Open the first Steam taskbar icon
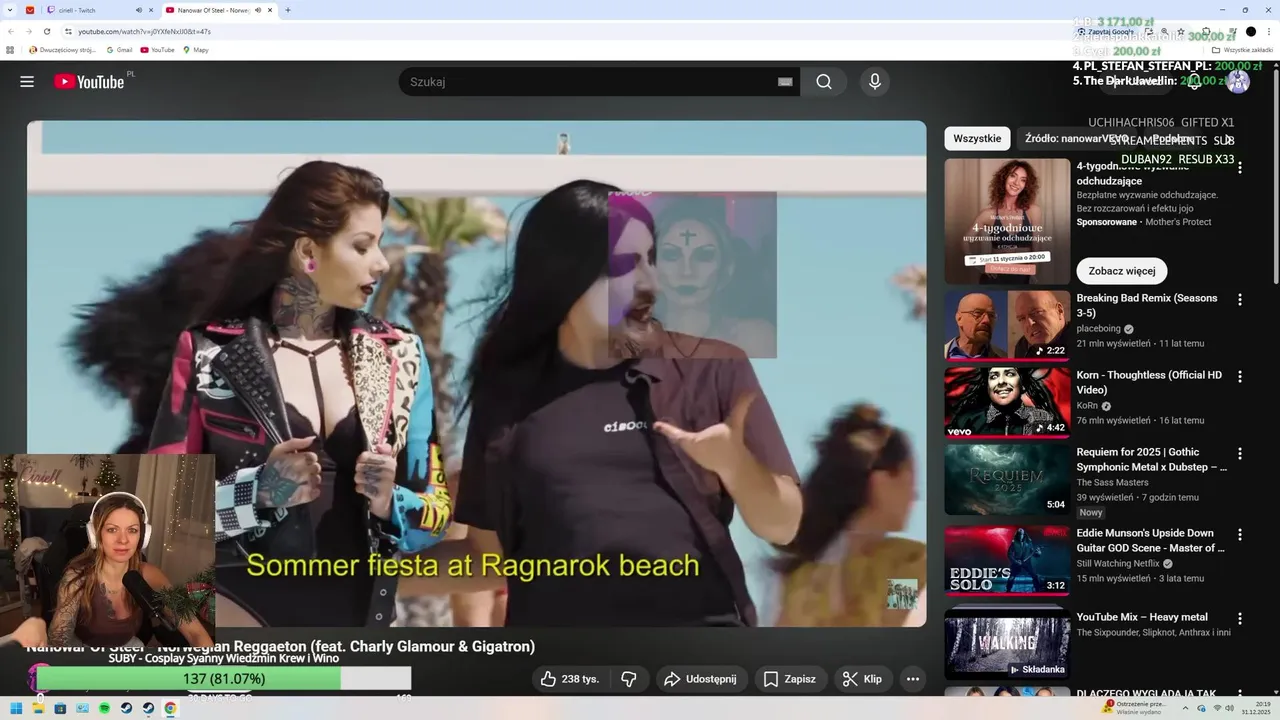The height and width of the screenshot is (720, 1280). (x=126, y=708)
